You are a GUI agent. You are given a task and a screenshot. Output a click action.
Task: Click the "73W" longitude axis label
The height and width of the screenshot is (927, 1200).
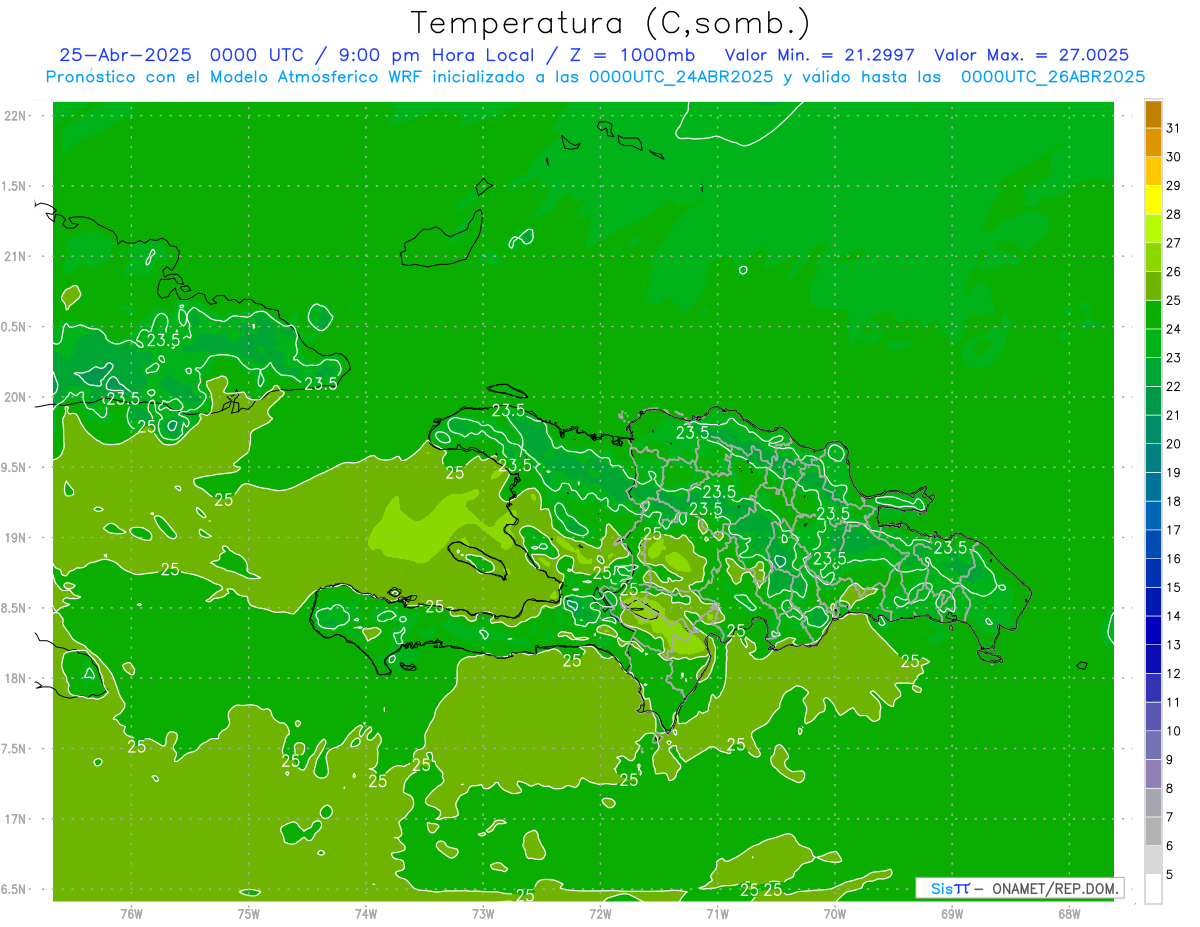click(x=483, y=914)
